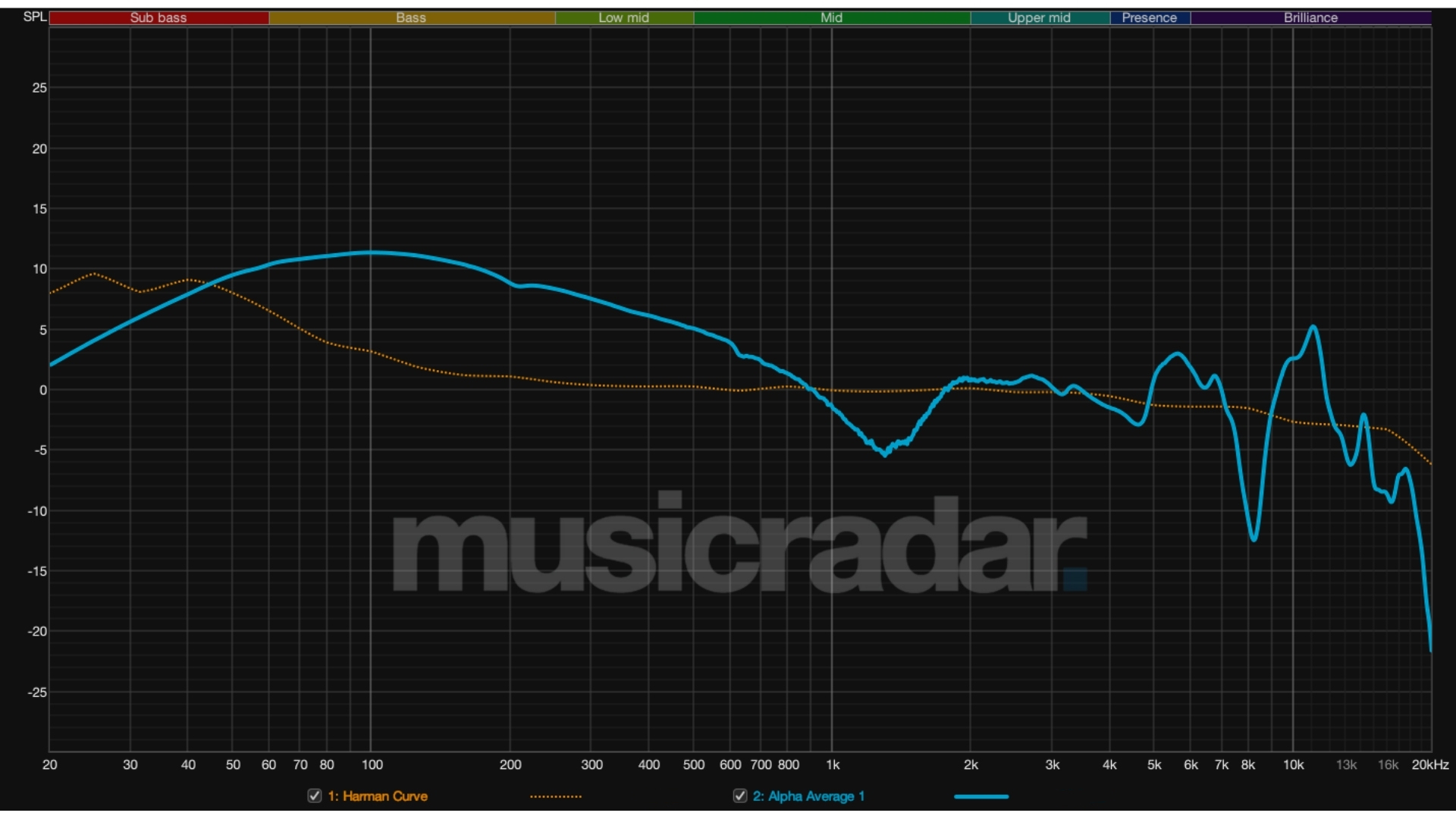1456x819 pixels.
Task: Click the 1k frequency axis marker
Action: (x=833, y=766)
